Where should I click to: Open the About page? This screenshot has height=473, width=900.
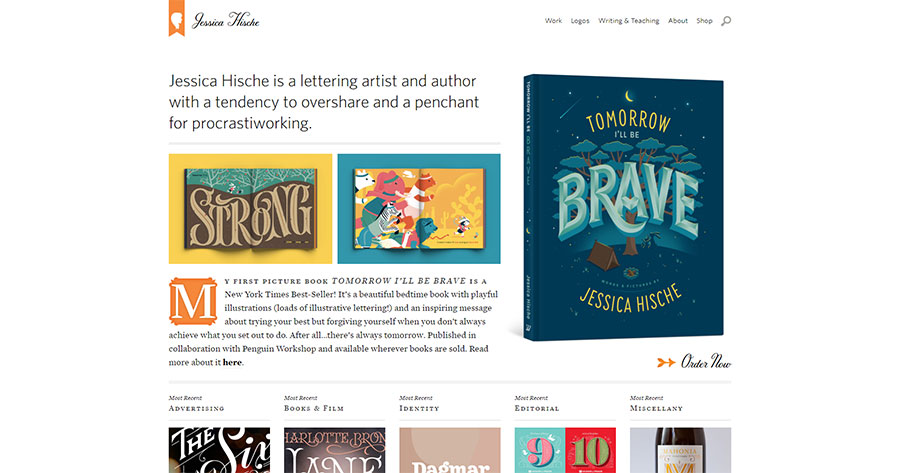point(678,21)
